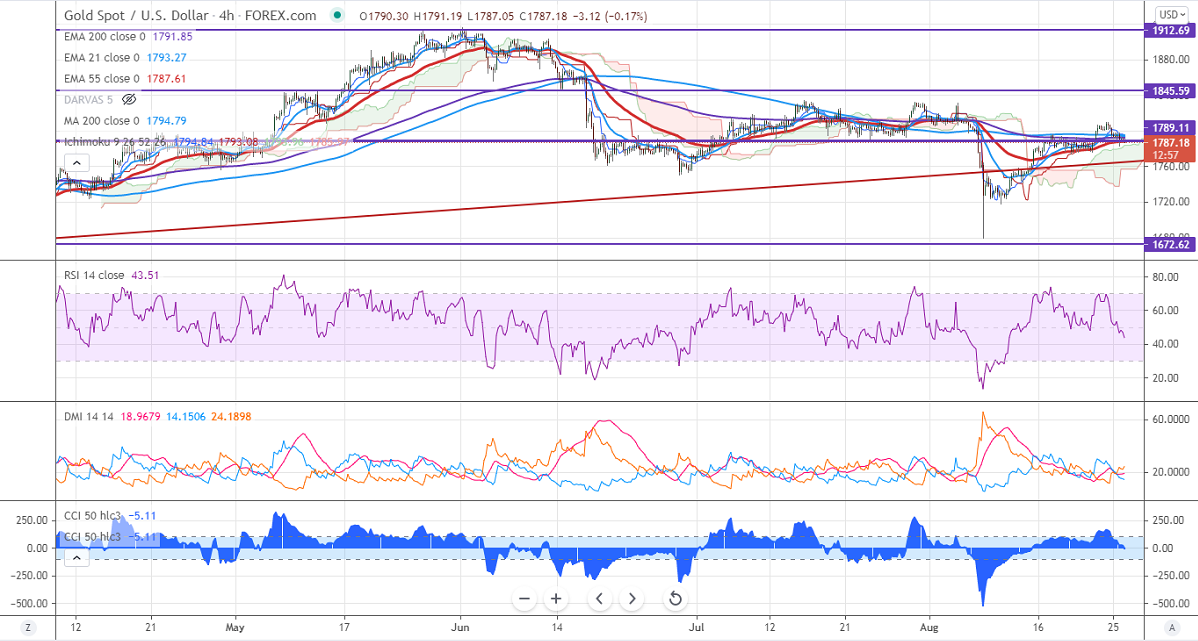
Task: Click the 1672.62 horizontal line price label
Action: (1170, 244)
